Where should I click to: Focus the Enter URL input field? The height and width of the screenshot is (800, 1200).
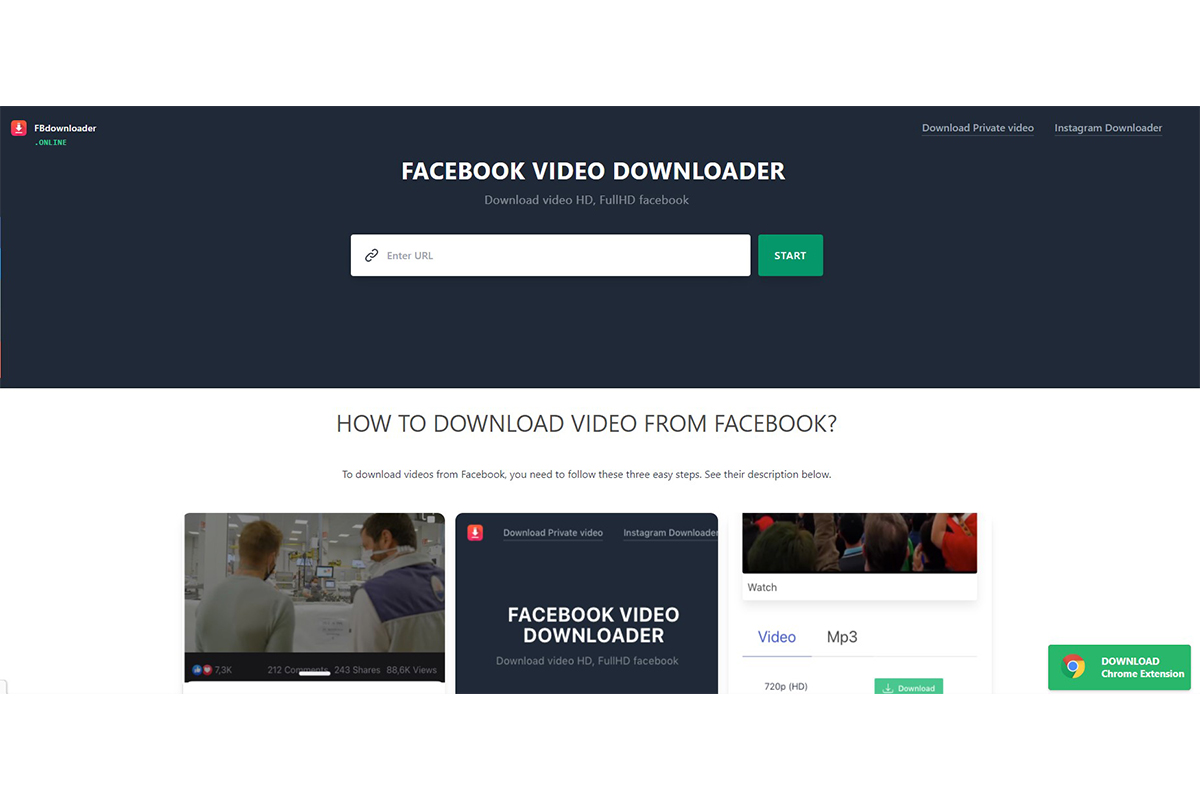tap(560, 256)
